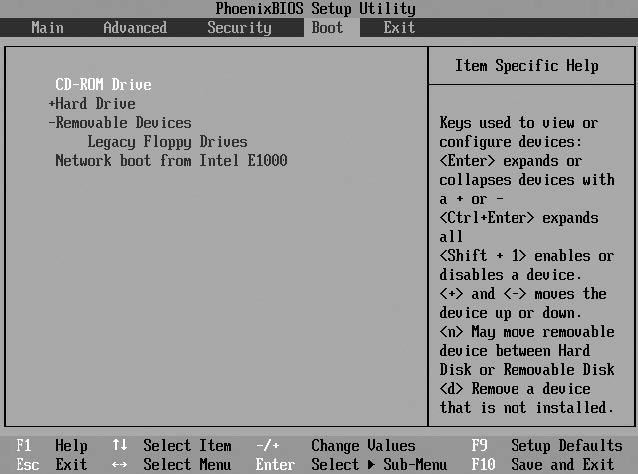Click the left-right arrow beside Select Menu
This screenshot has height=474, width=638.
click(x=119, y=464)
